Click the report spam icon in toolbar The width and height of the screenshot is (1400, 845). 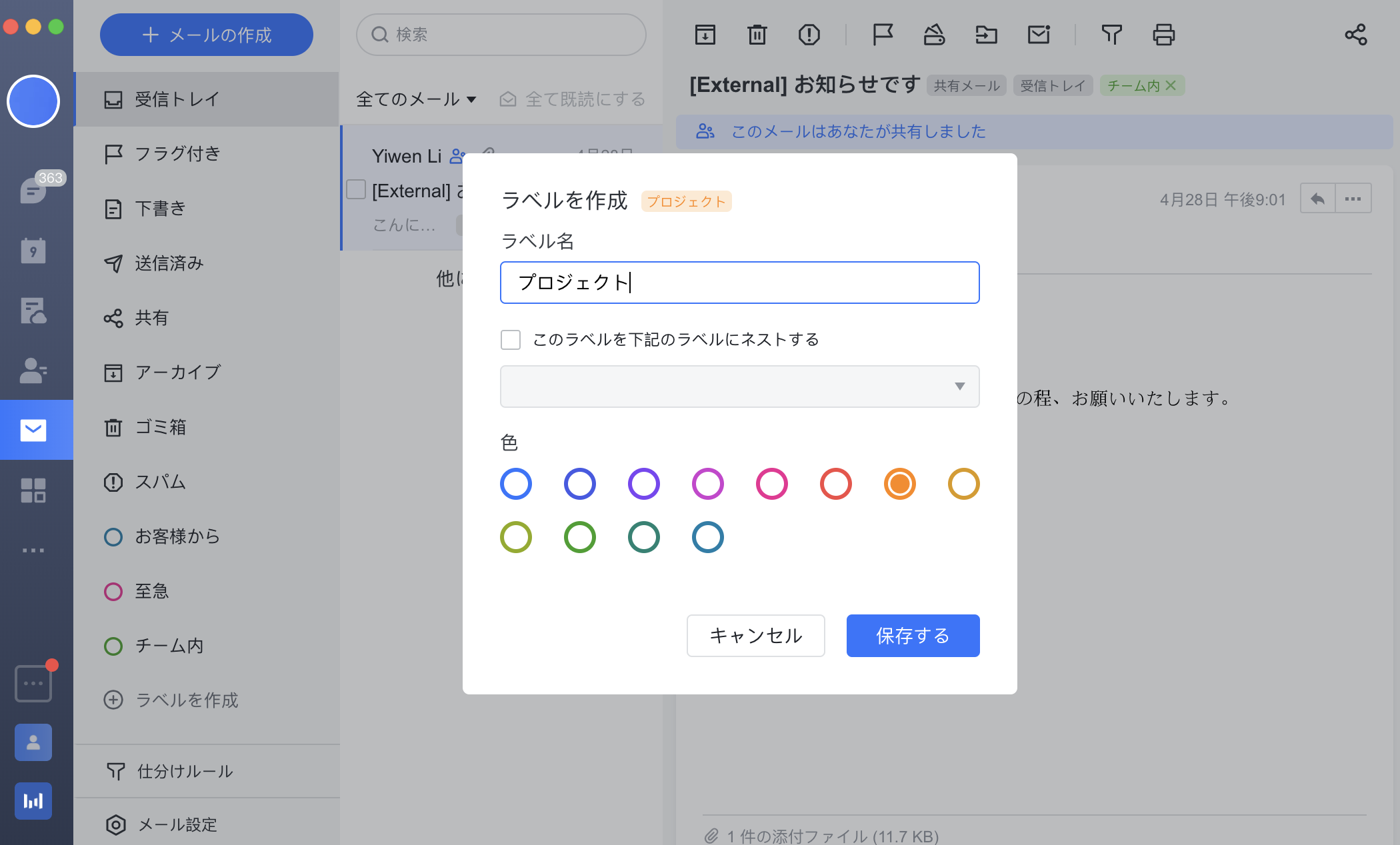809,35
